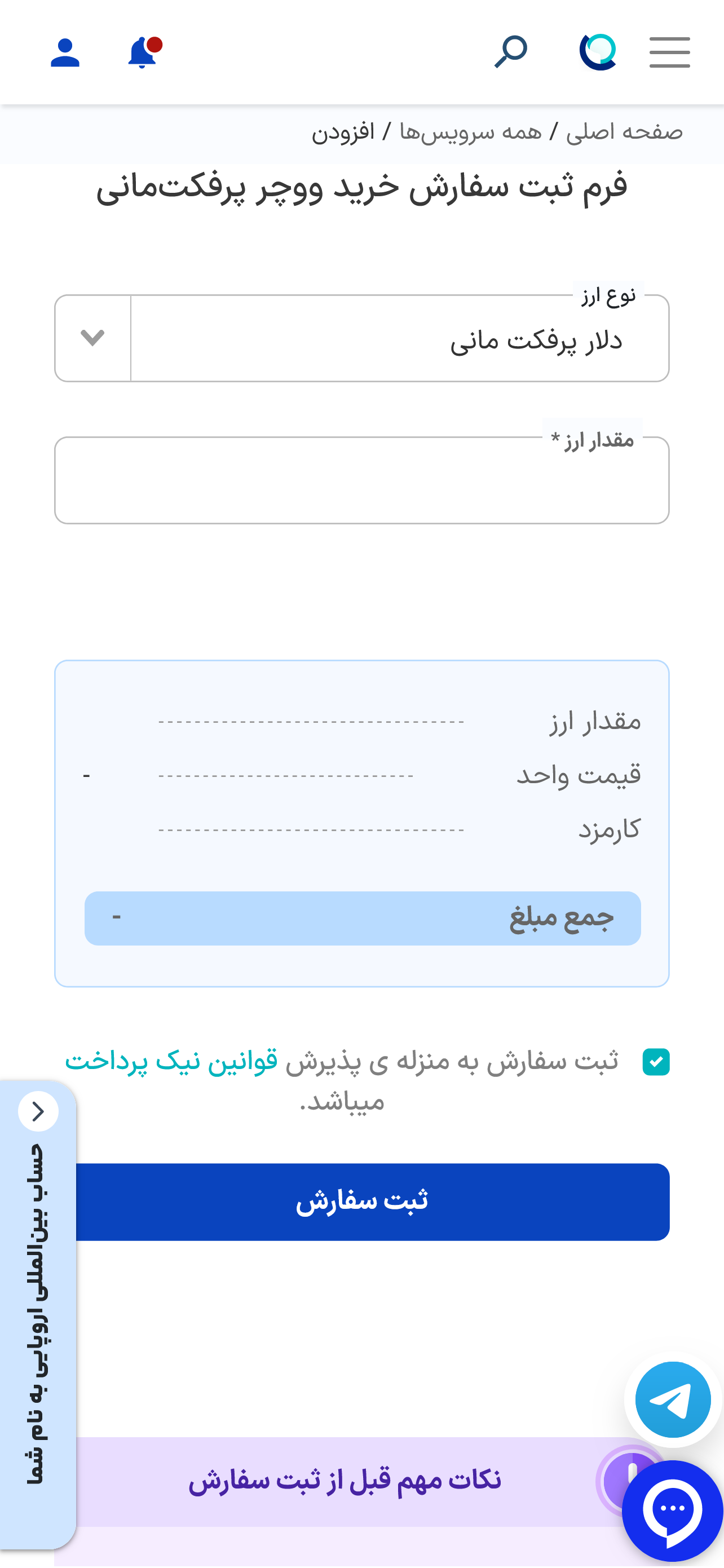
Task: Open the user profile icon
Action: (65, 53)
